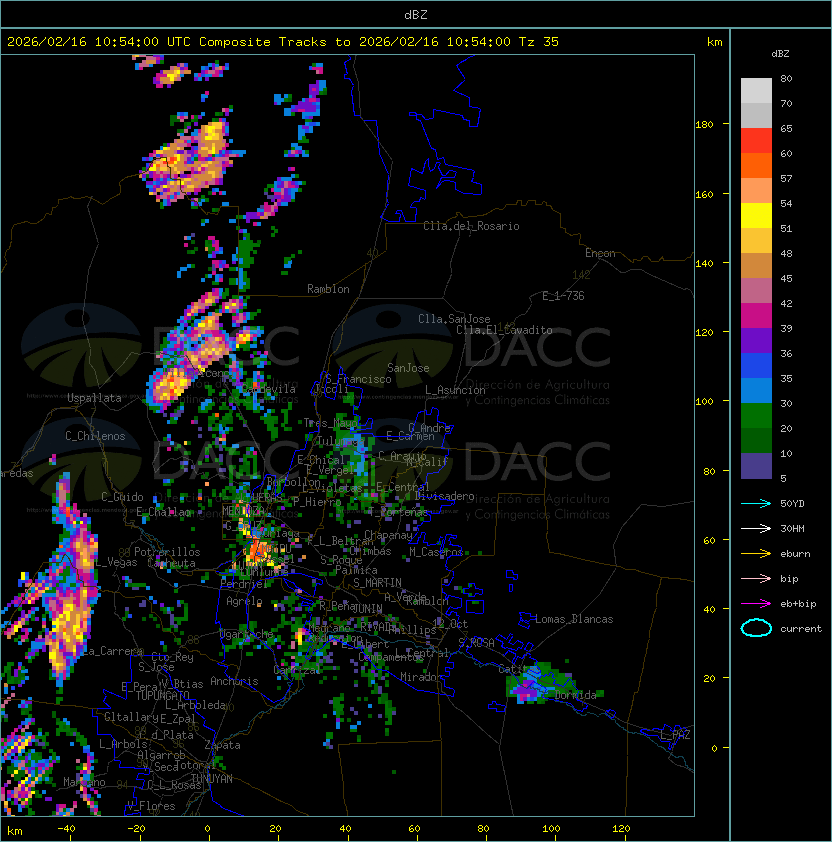Screen dimensions: 832x842
Task: Click the 'Uspallata' map label
Action: pos(94,398)
